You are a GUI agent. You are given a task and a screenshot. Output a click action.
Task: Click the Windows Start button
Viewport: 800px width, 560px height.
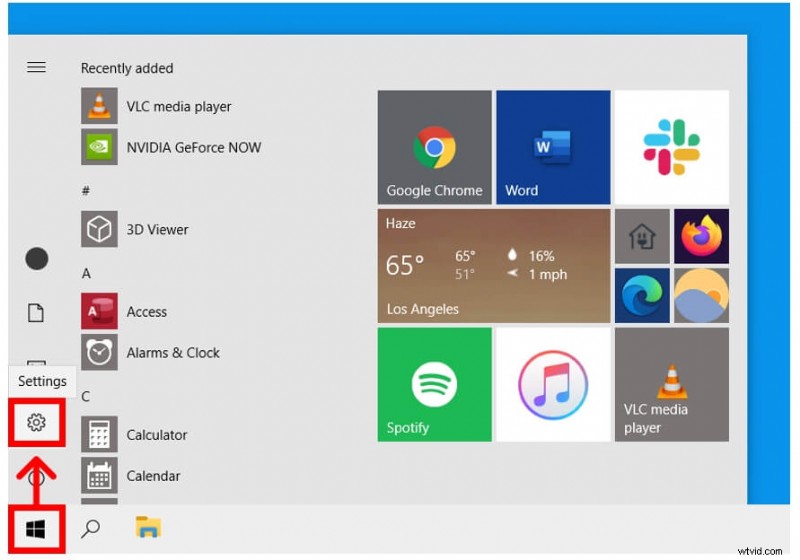click(36, 528)
